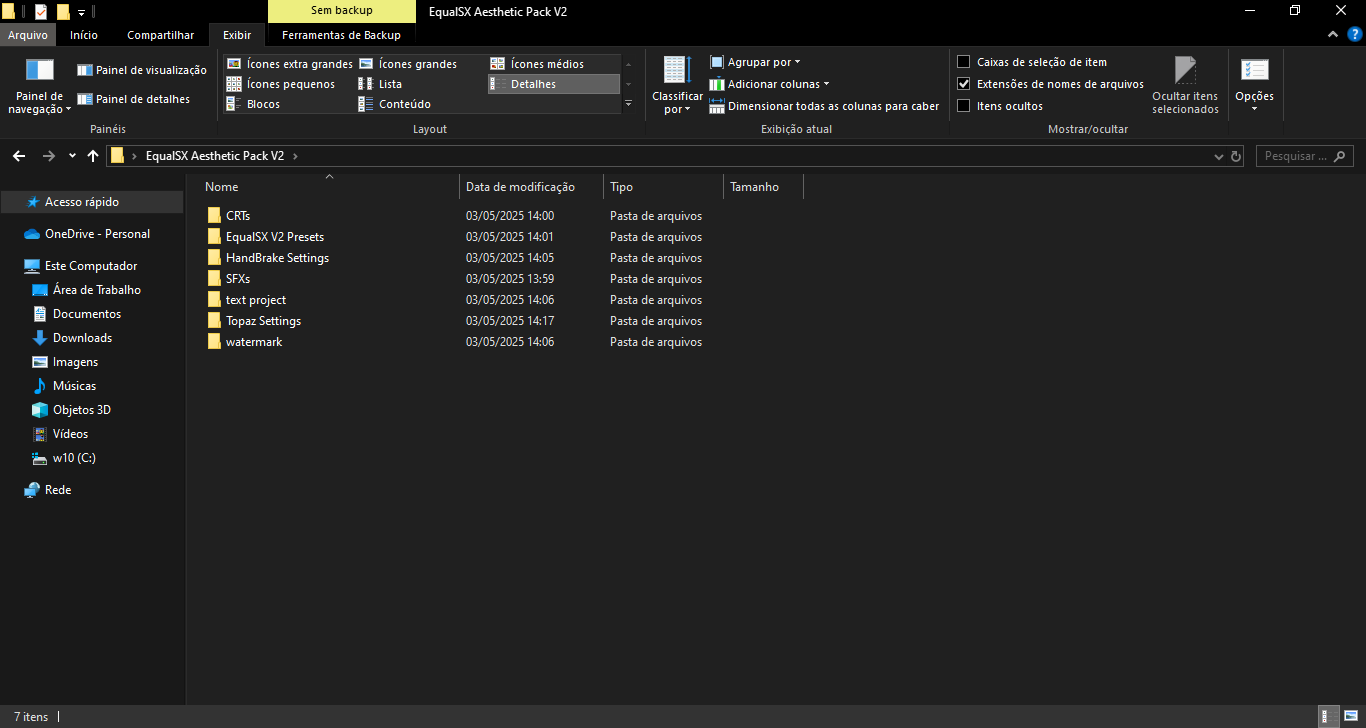Screen dimensions: 1366x728
Task: Select Blocos layout
Action: [253, 104]
